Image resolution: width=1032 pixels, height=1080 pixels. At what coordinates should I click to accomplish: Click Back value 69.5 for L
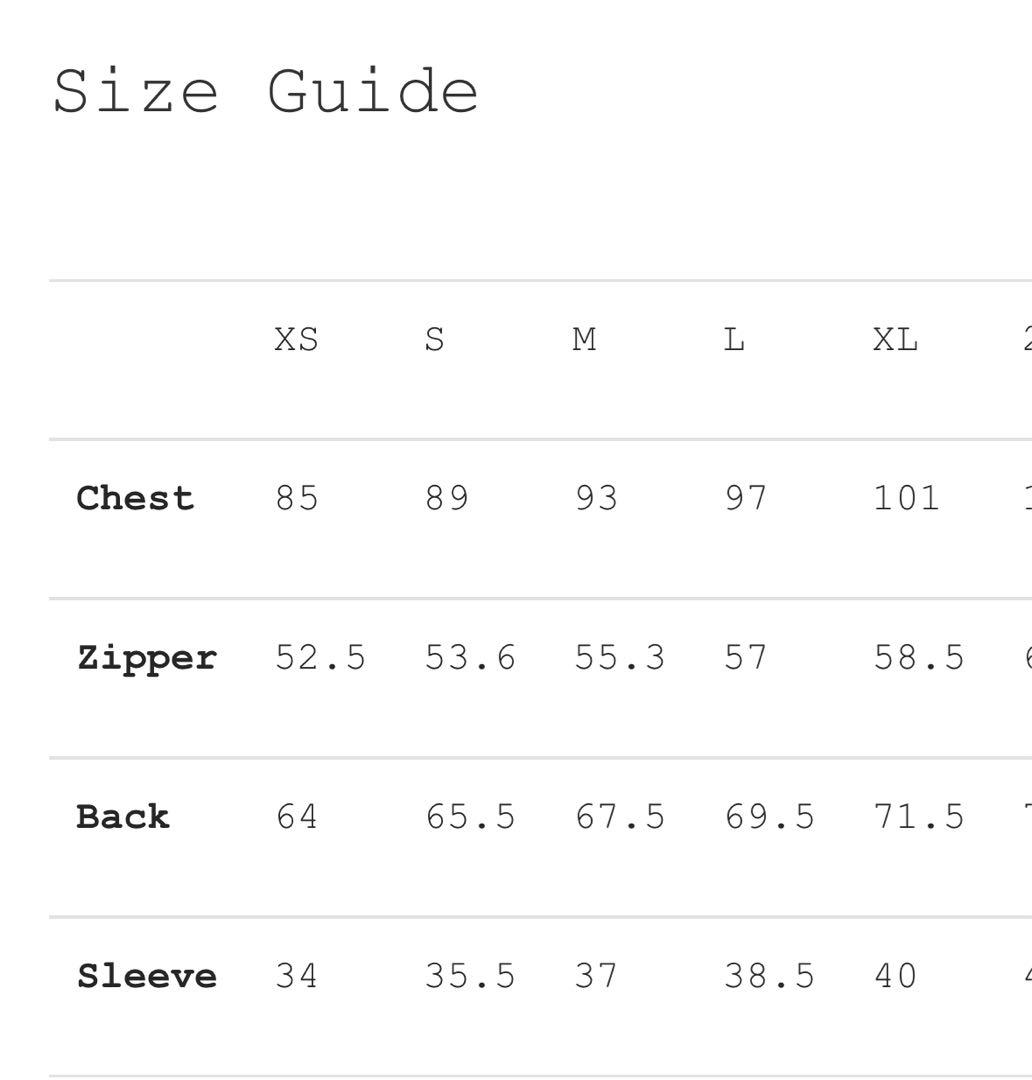point(770,817)
